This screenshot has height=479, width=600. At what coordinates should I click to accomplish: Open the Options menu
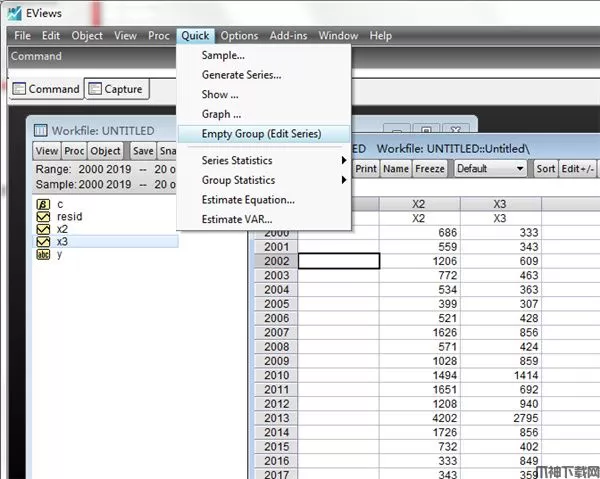click(239, 36)
